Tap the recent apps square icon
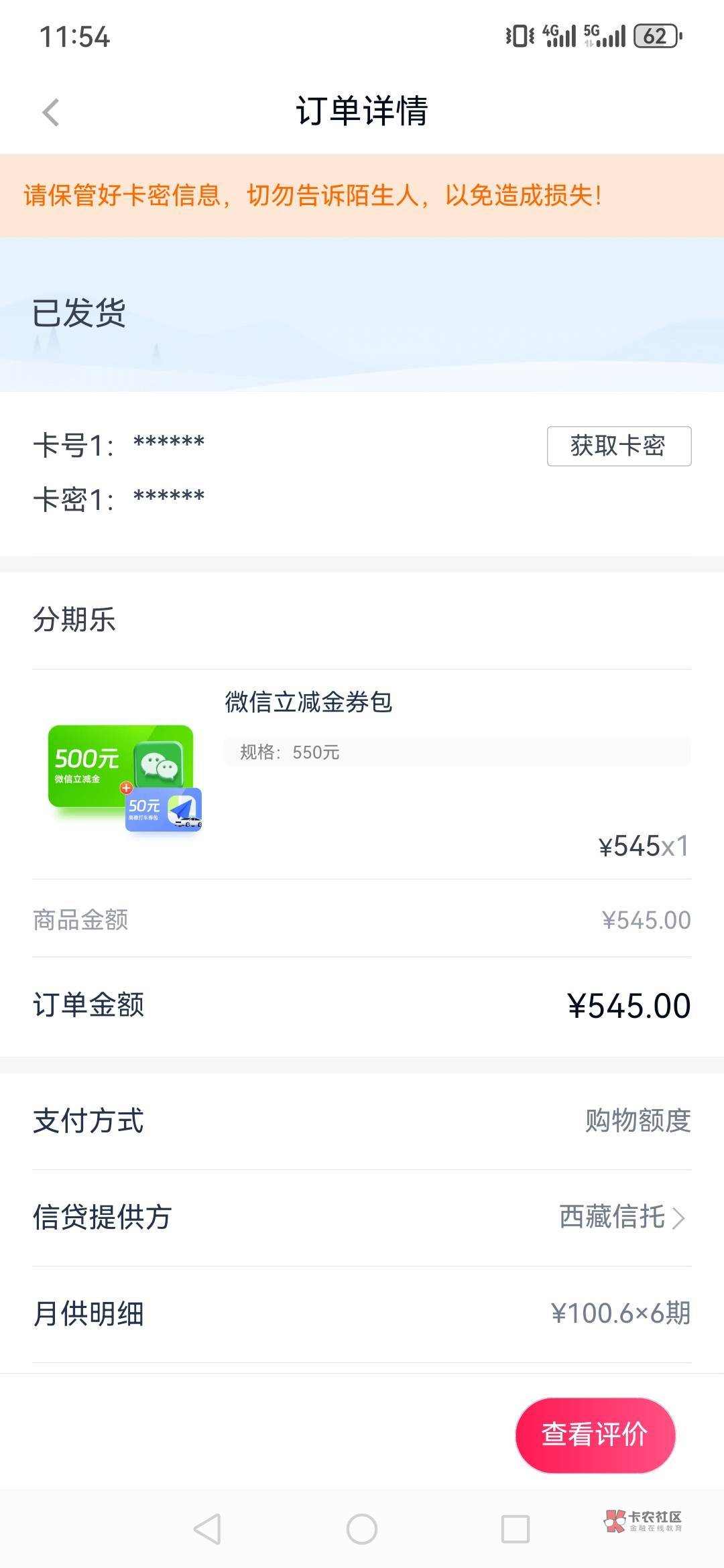 516,1529
